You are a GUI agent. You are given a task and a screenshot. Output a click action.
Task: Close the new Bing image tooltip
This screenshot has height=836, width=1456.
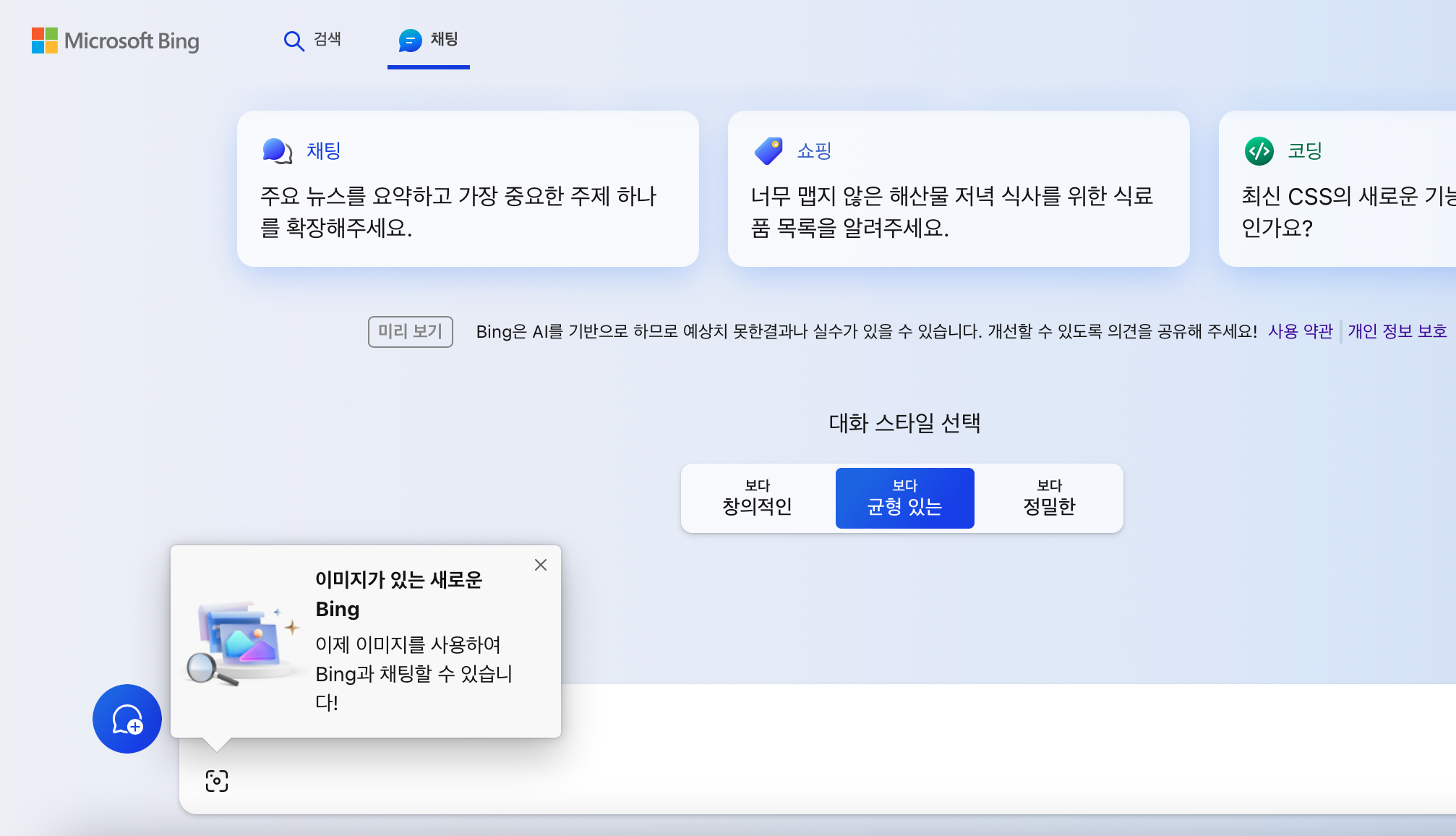point(541,565)
